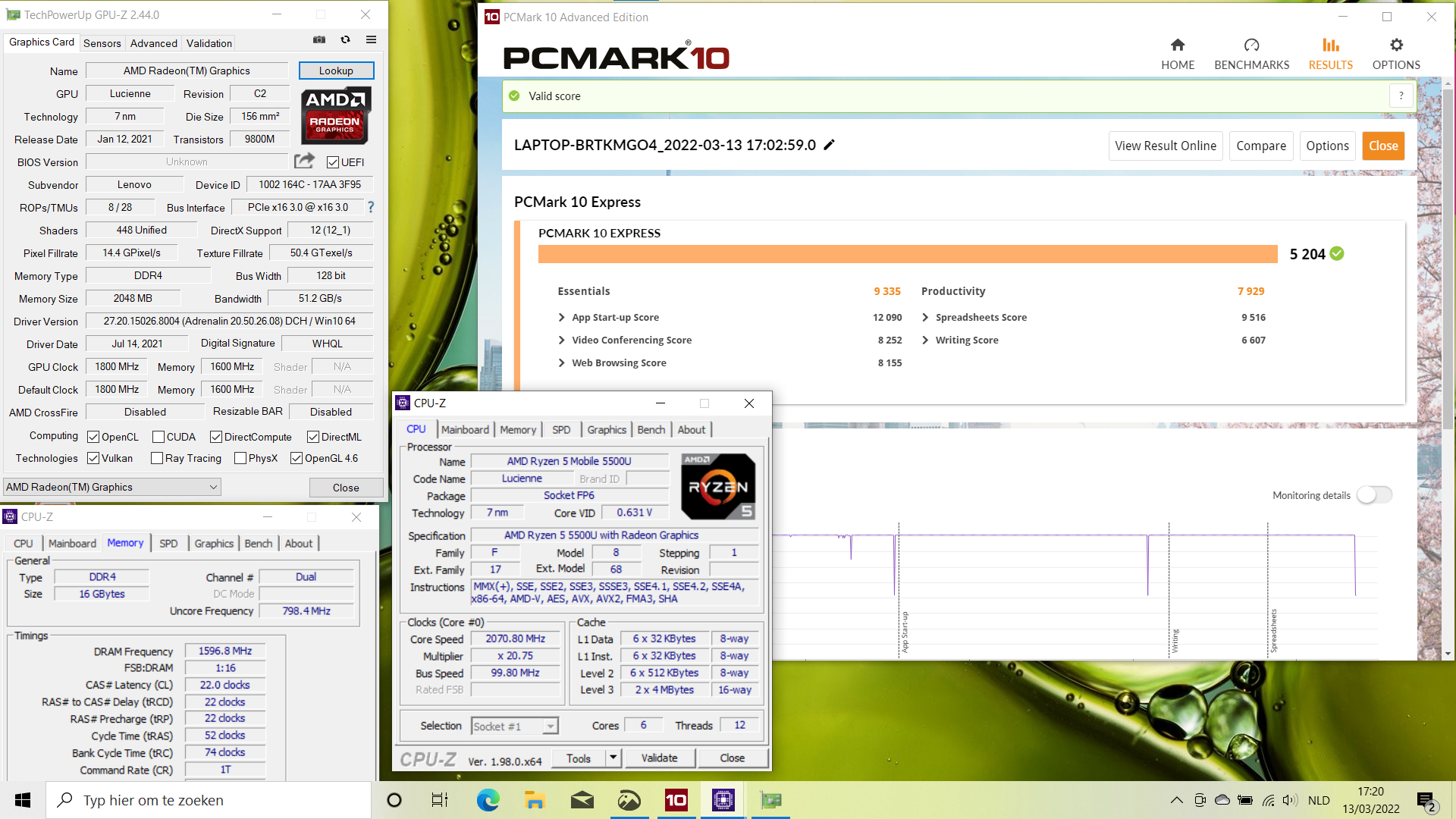Open Task View on taskbar
Screen dimensions: 1456x819
click(440, 800)
